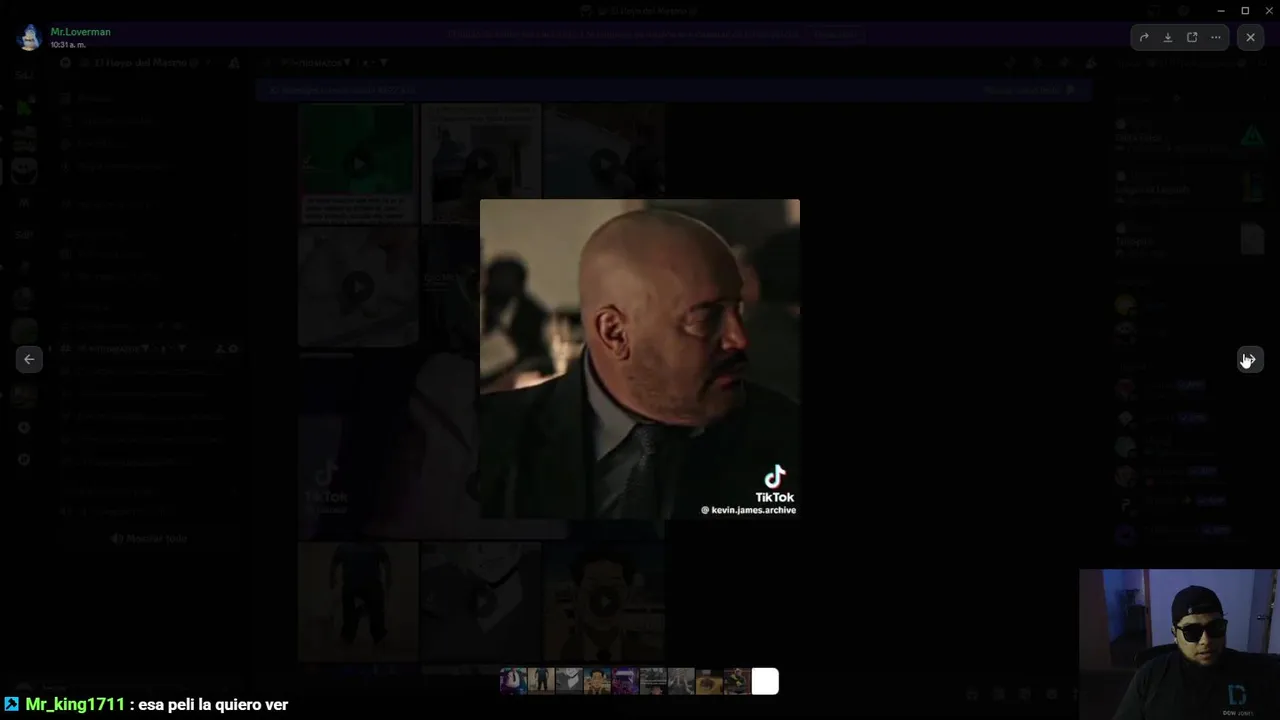Viewport: 1280px width, 720px height.
Task: Select the white highlighted thumbnail in the strip
Action: coord(765,681)
